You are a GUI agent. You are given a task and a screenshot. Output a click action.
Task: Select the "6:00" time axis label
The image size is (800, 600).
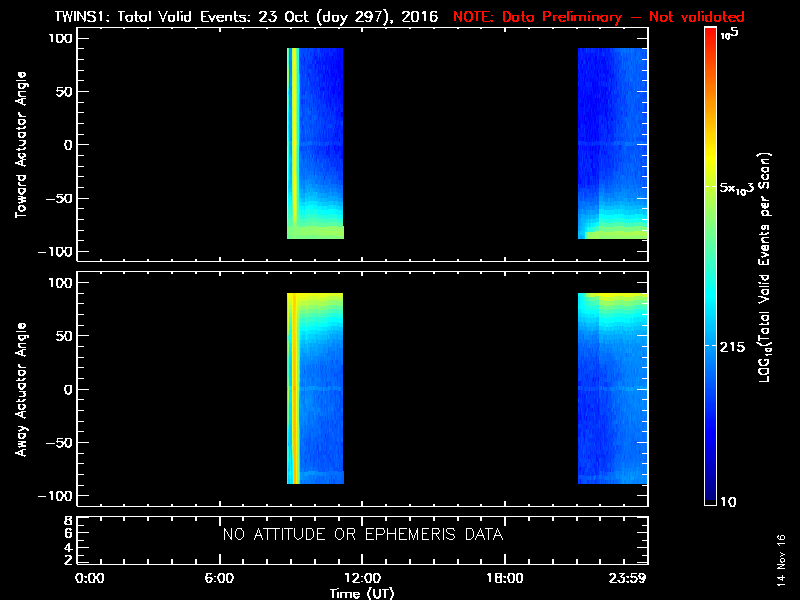219,578
